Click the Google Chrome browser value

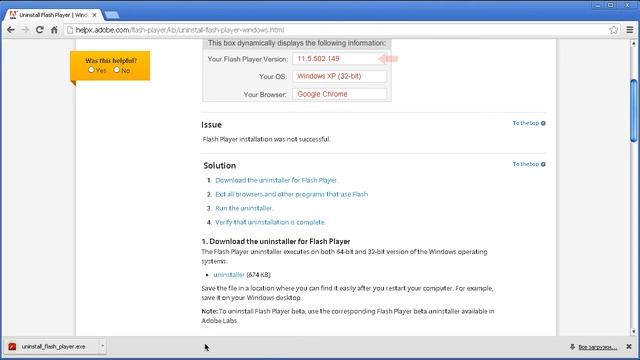(322, 94)
